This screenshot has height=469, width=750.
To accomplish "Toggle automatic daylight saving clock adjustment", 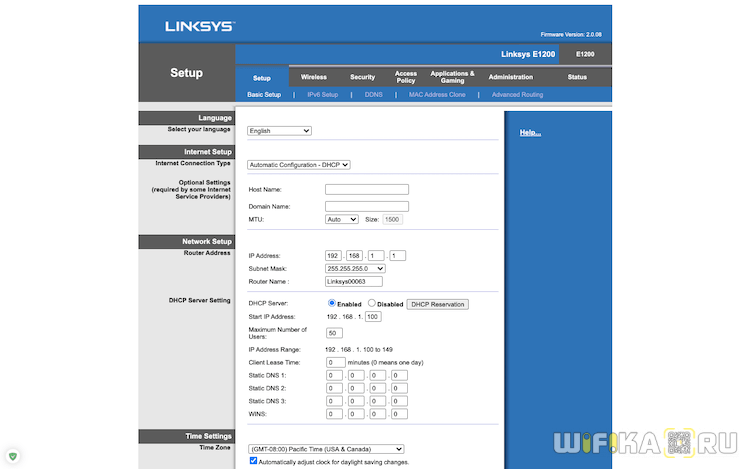I will [x=253, y=461].
